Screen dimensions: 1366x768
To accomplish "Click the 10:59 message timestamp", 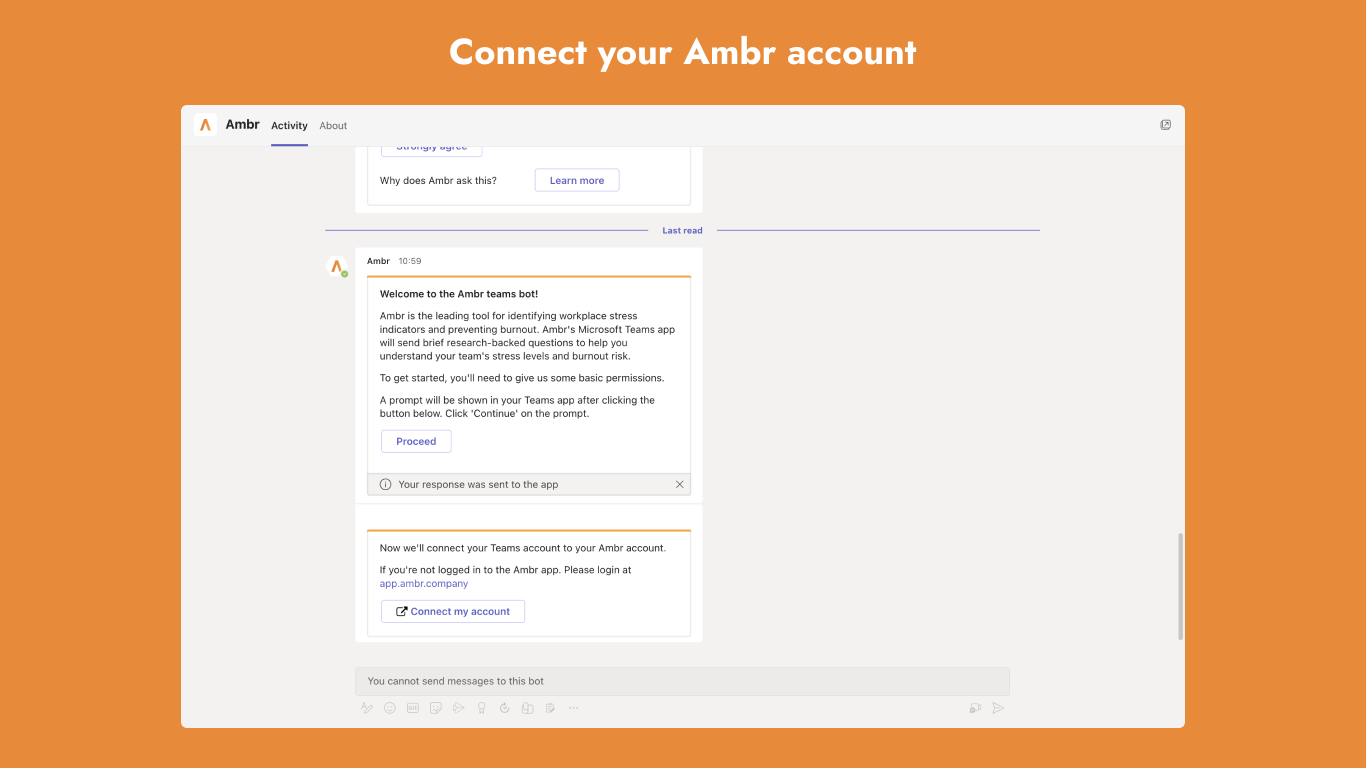I will (x=410, y=261).
